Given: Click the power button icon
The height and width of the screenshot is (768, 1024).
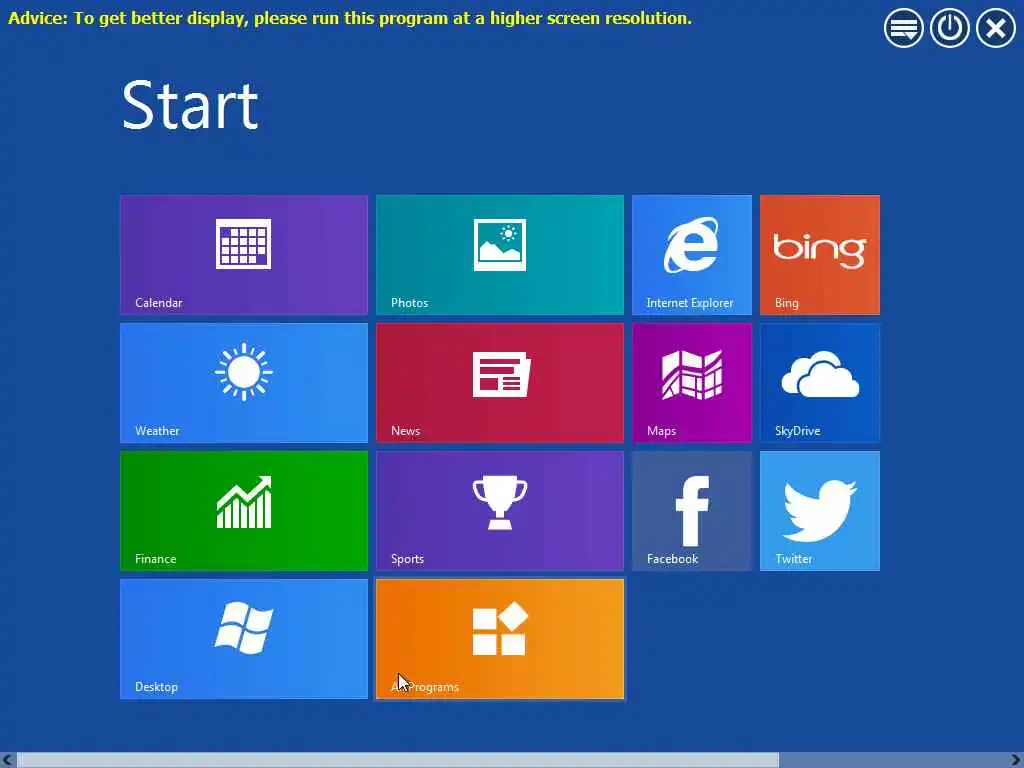Looking at the screenshot, I should pos(949,28).
